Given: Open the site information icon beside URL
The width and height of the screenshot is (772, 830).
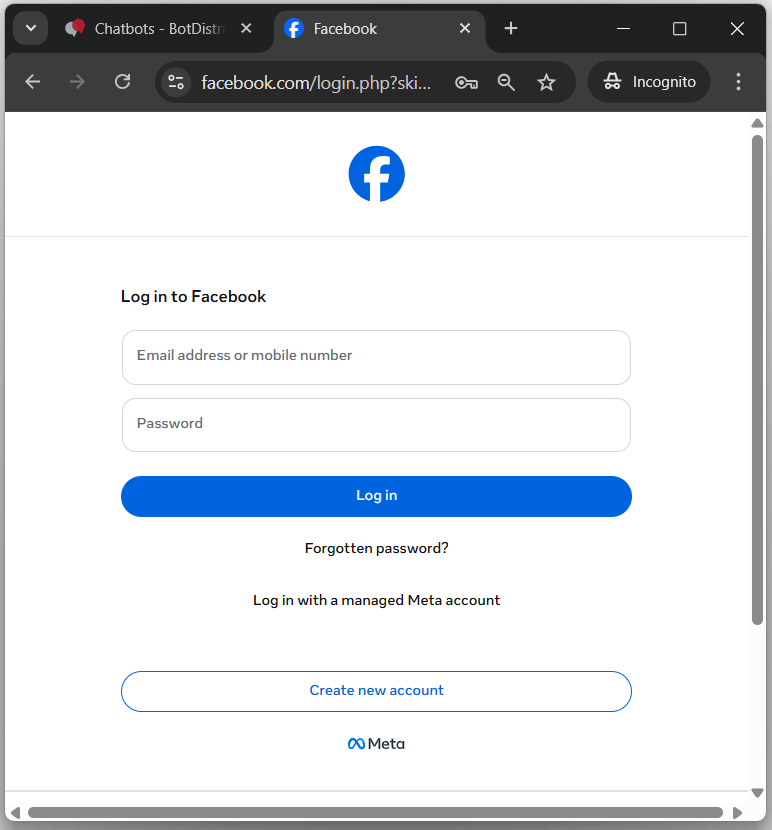Looking at the screenshot, I should (177, 83).
